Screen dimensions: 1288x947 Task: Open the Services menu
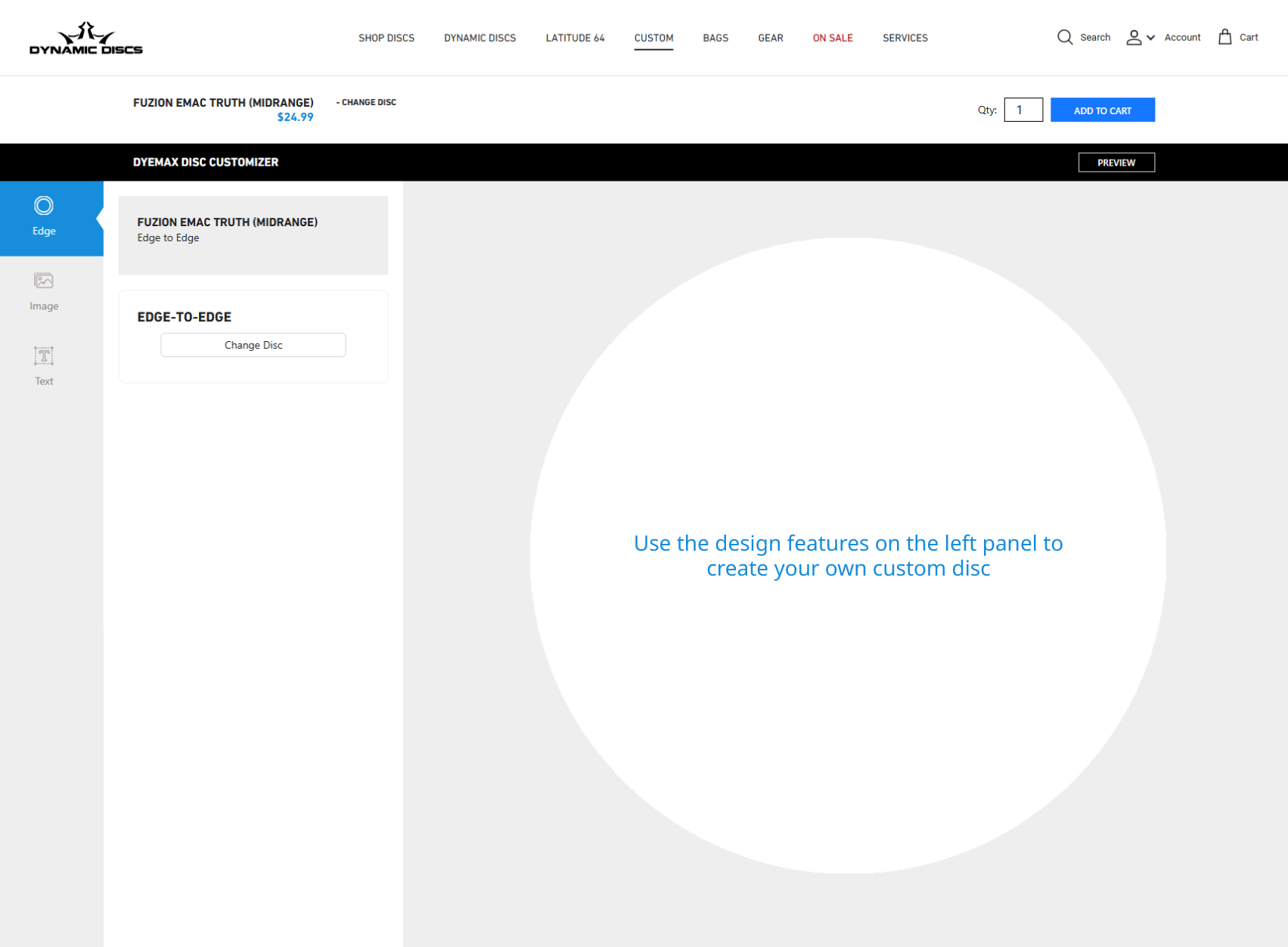click(x=905, y=38)
